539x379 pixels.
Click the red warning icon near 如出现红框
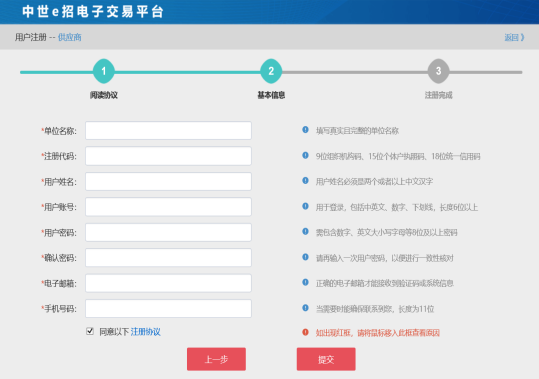305,332
